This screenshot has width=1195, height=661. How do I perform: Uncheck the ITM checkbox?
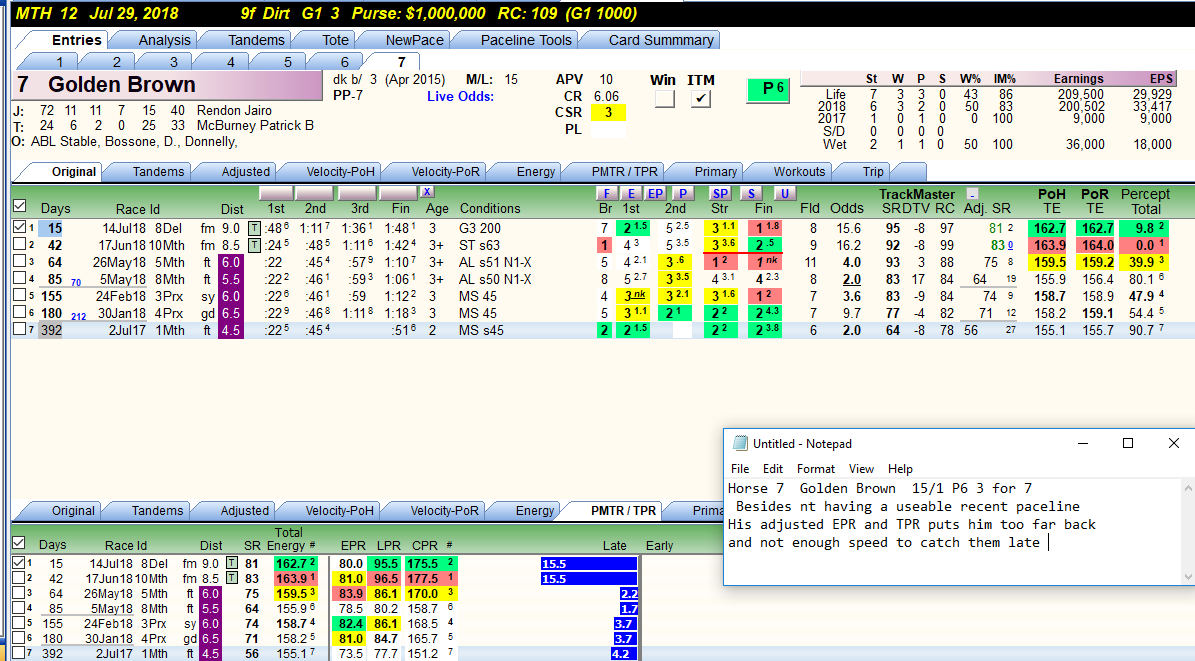tap(700, 98)
